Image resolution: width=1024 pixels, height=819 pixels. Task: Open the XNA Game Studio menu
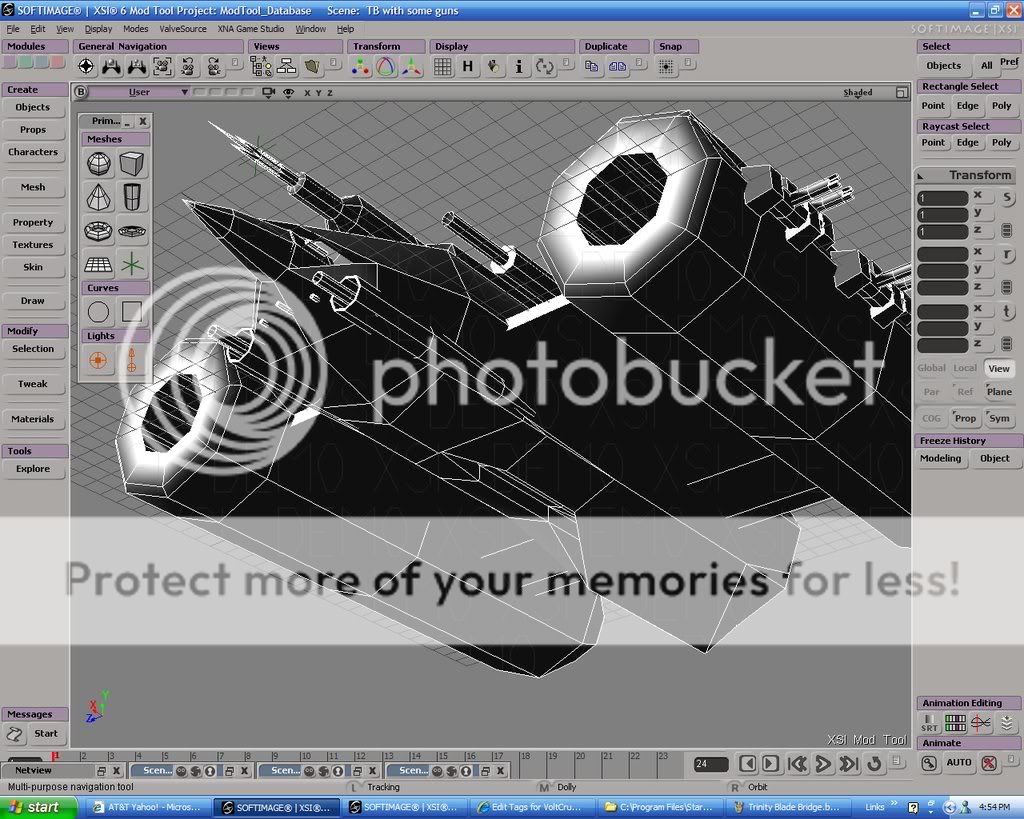[x=251, y=29]
